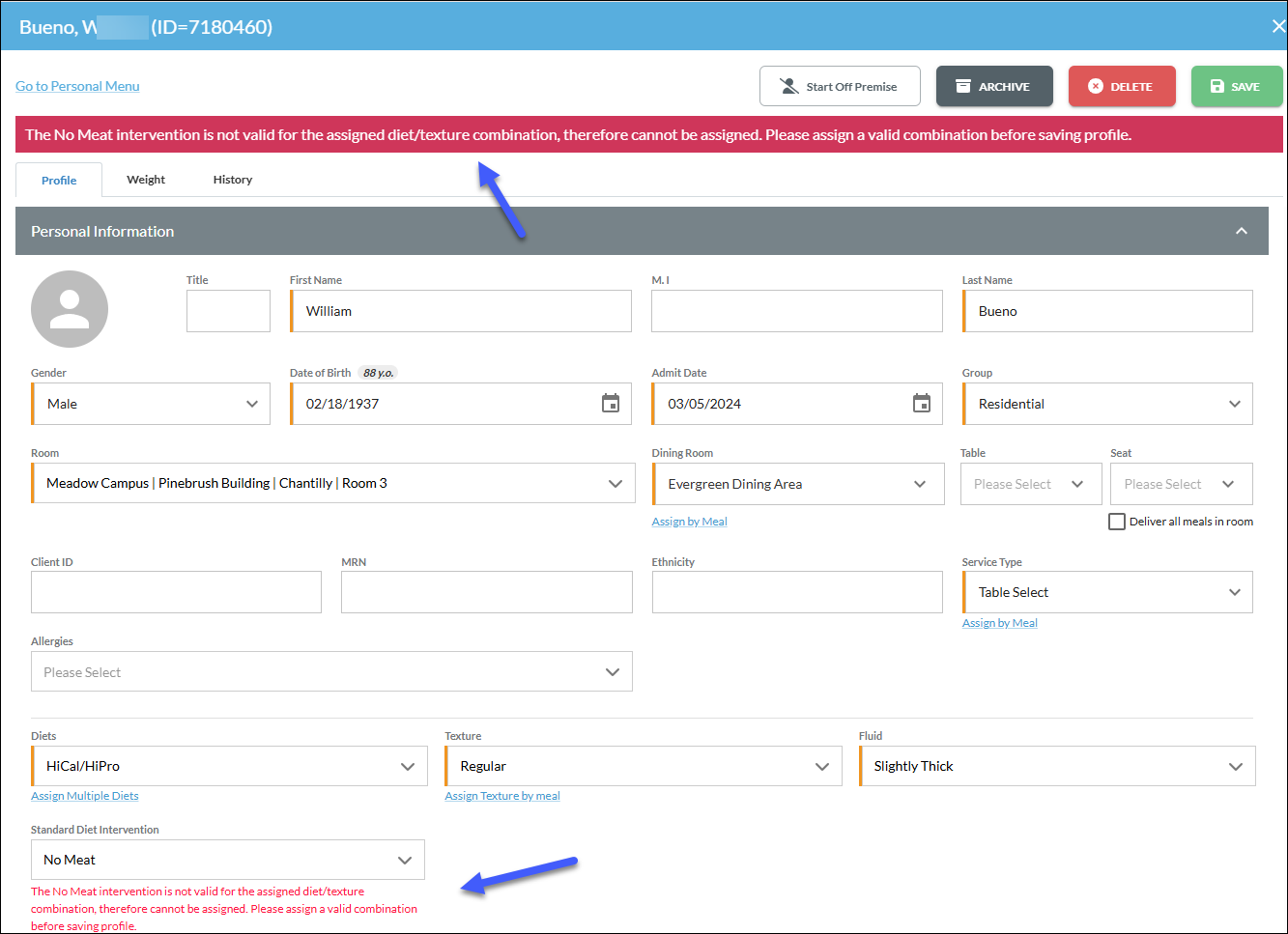Save the profile changes
This screenshot has width=1288, height=934.
1237,86
